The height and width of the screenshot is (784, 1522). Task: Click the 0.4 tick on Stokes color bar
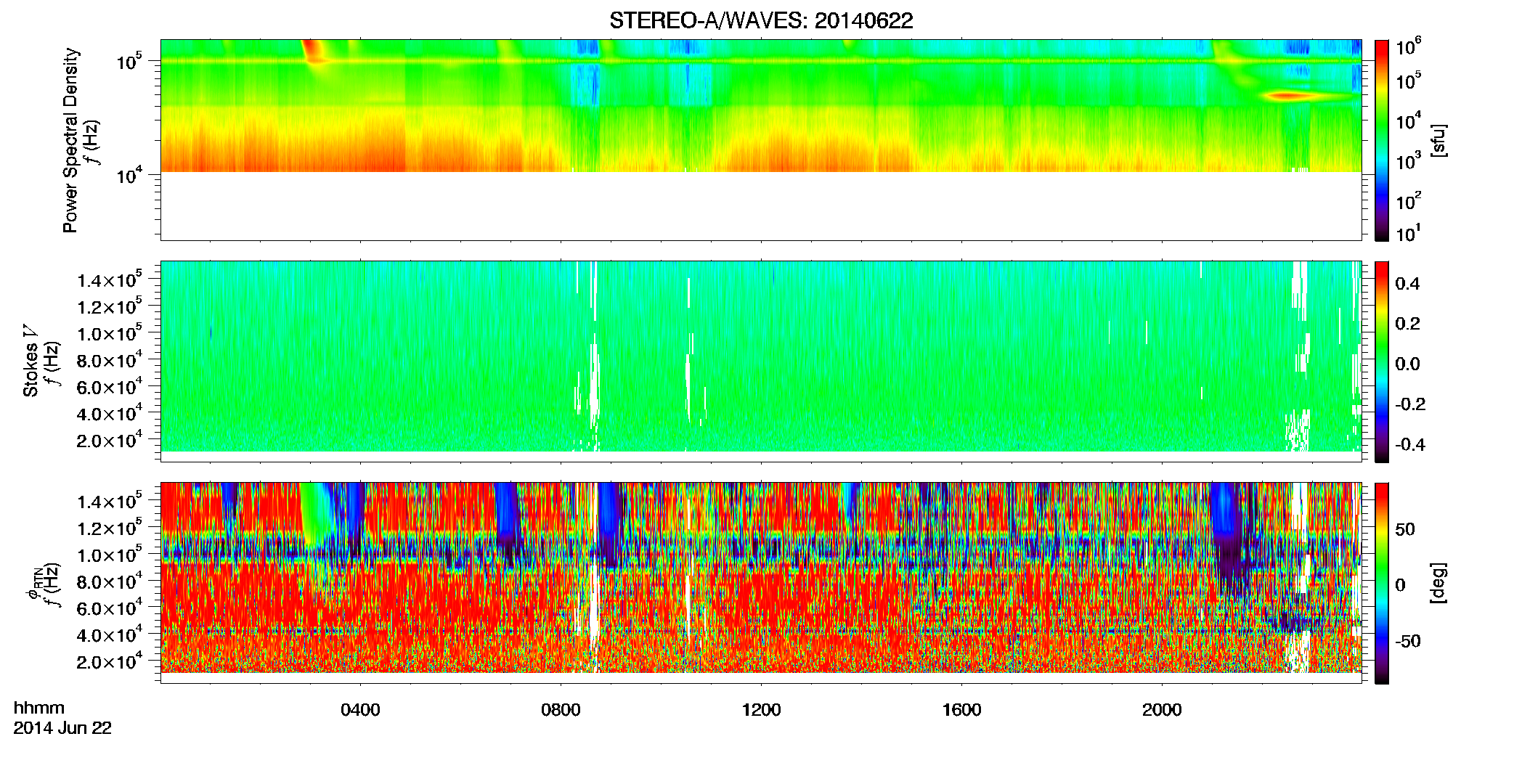[x=1407, y=284]
